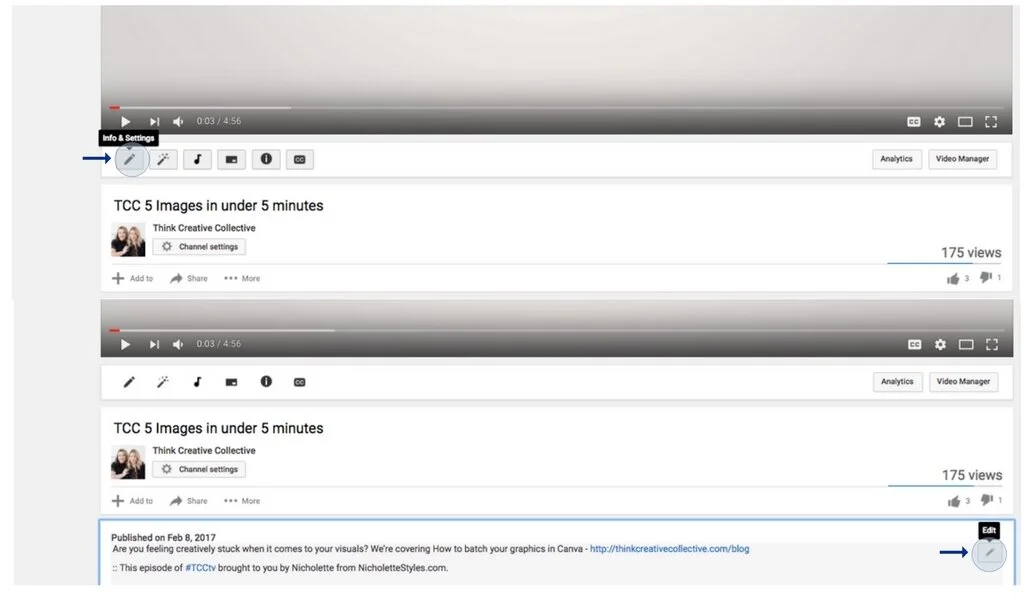
Task: Click lower Analytics button
Action: coord(897,381)
